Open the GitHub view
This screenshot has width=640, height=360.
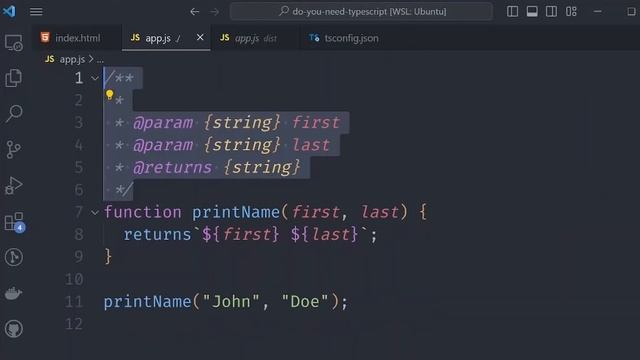[x=13, y=329]
